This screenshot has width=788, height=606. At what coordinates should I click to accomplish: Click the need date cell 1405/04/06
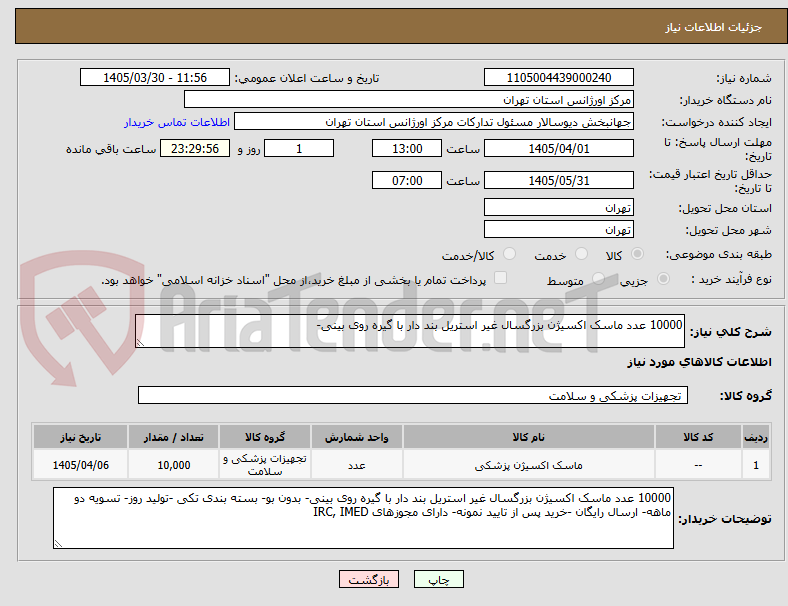click(80, 465)
